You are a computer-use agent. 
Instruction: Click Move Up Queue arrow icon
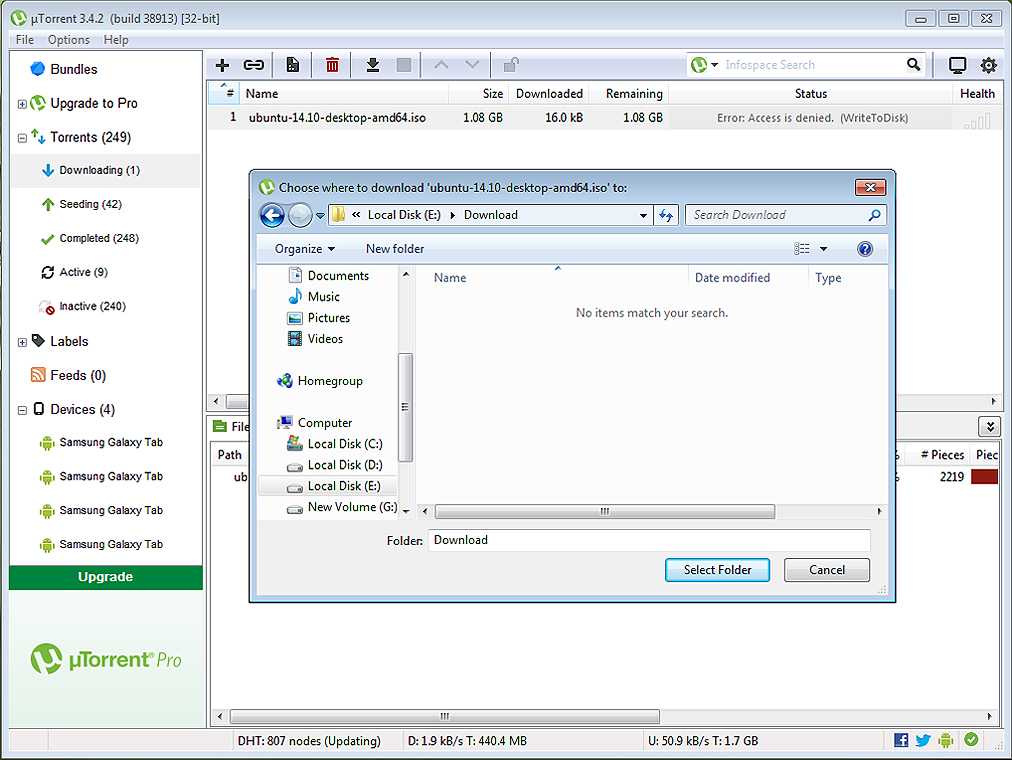(x=441, y=65)
